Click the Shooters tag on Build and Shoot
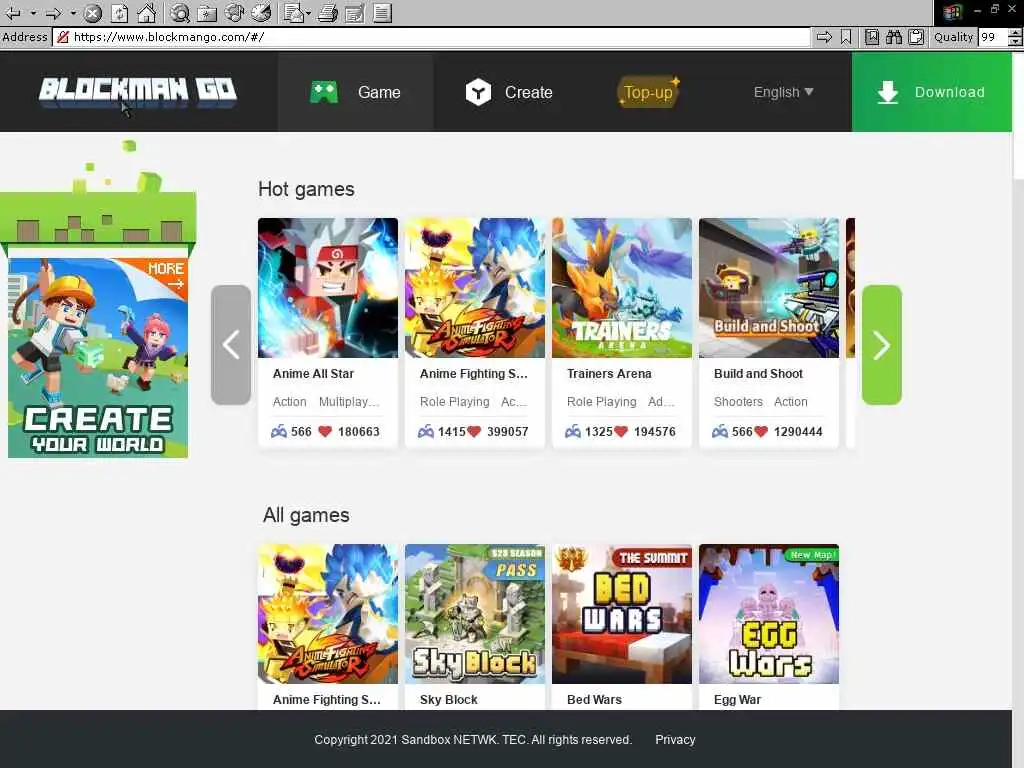Viewport: 1024px width, 768px height. point(738,402)
